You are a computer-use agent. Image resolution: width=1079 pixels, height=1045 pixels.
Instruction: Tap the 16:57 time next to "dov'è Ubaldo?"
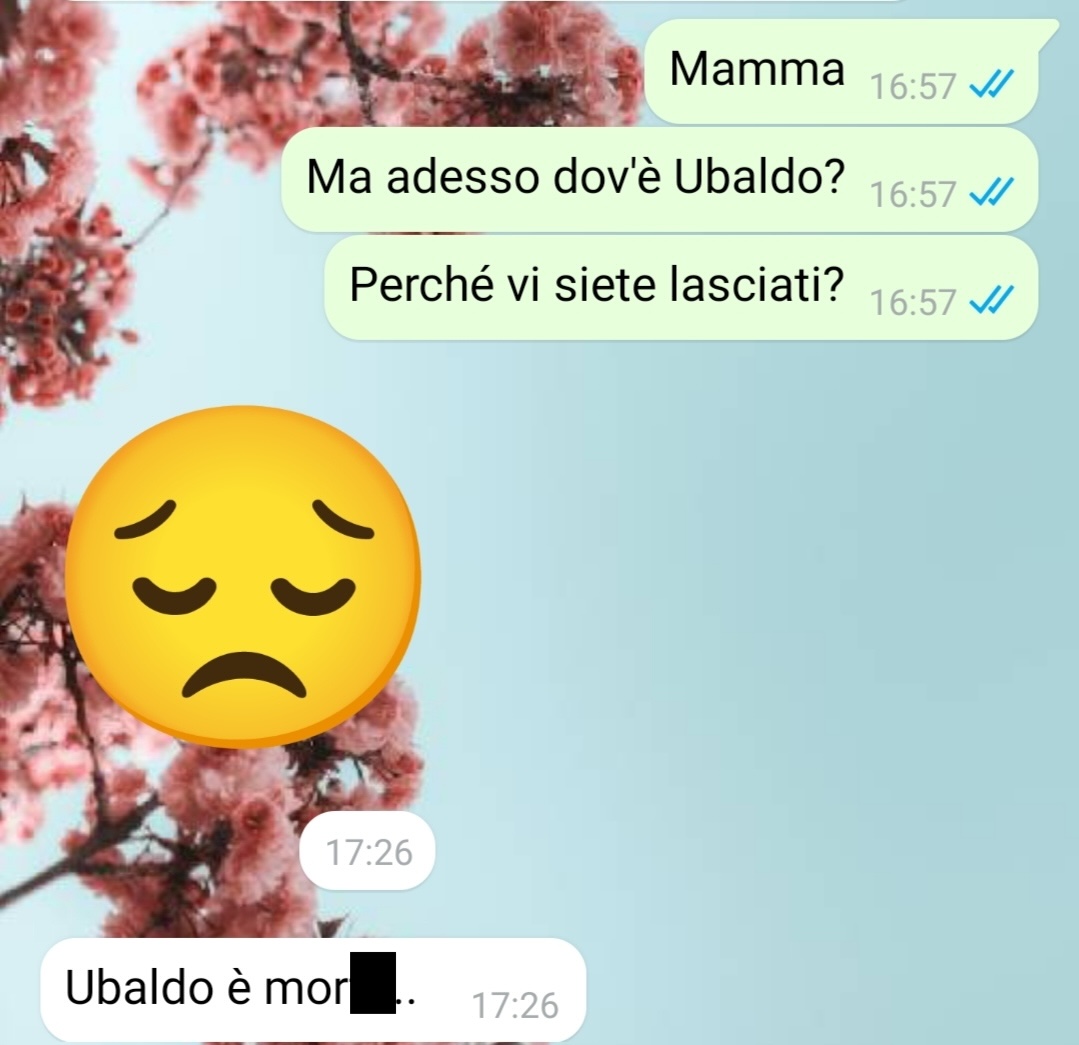(x=912, y=194)
